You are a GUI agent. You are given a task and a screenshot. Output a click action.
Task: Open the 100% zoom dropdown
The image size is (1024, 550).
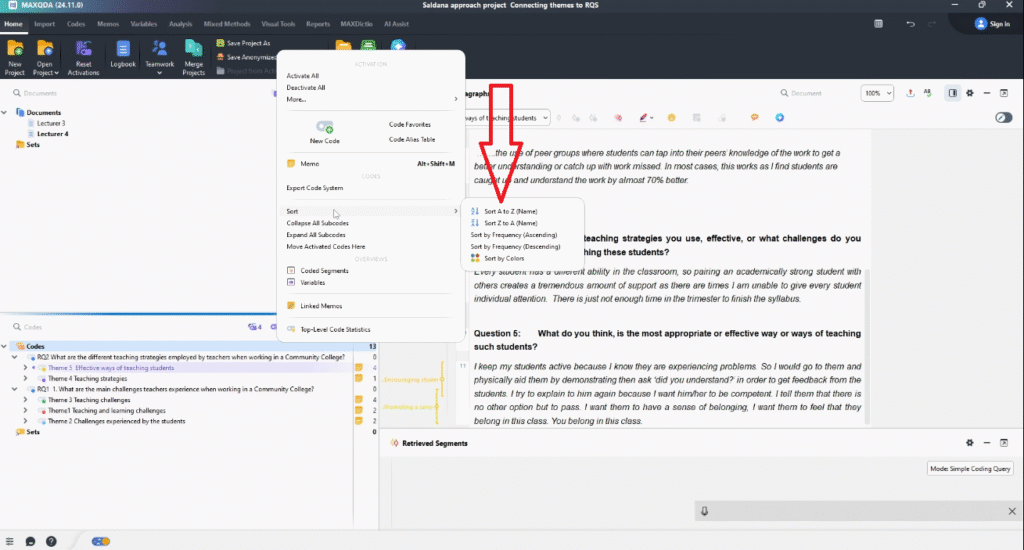877,93
